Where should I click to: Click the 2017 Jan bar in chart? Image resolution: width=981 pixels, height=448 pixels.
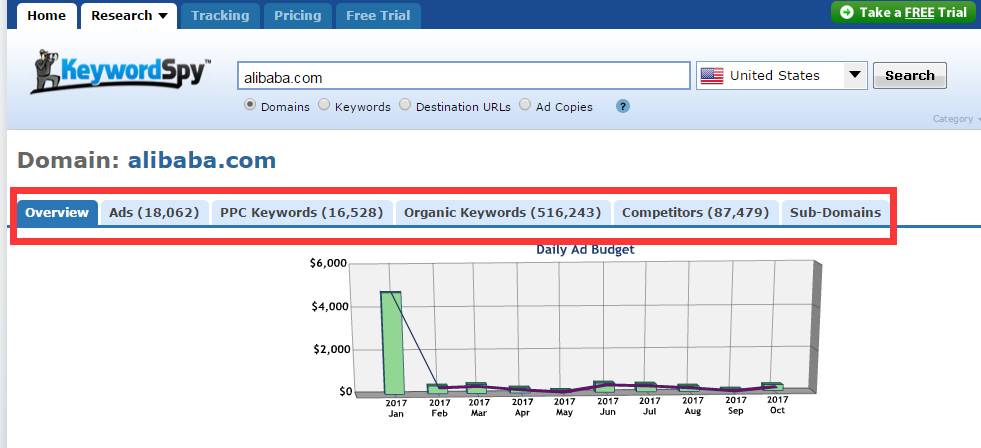click(392, 343)
